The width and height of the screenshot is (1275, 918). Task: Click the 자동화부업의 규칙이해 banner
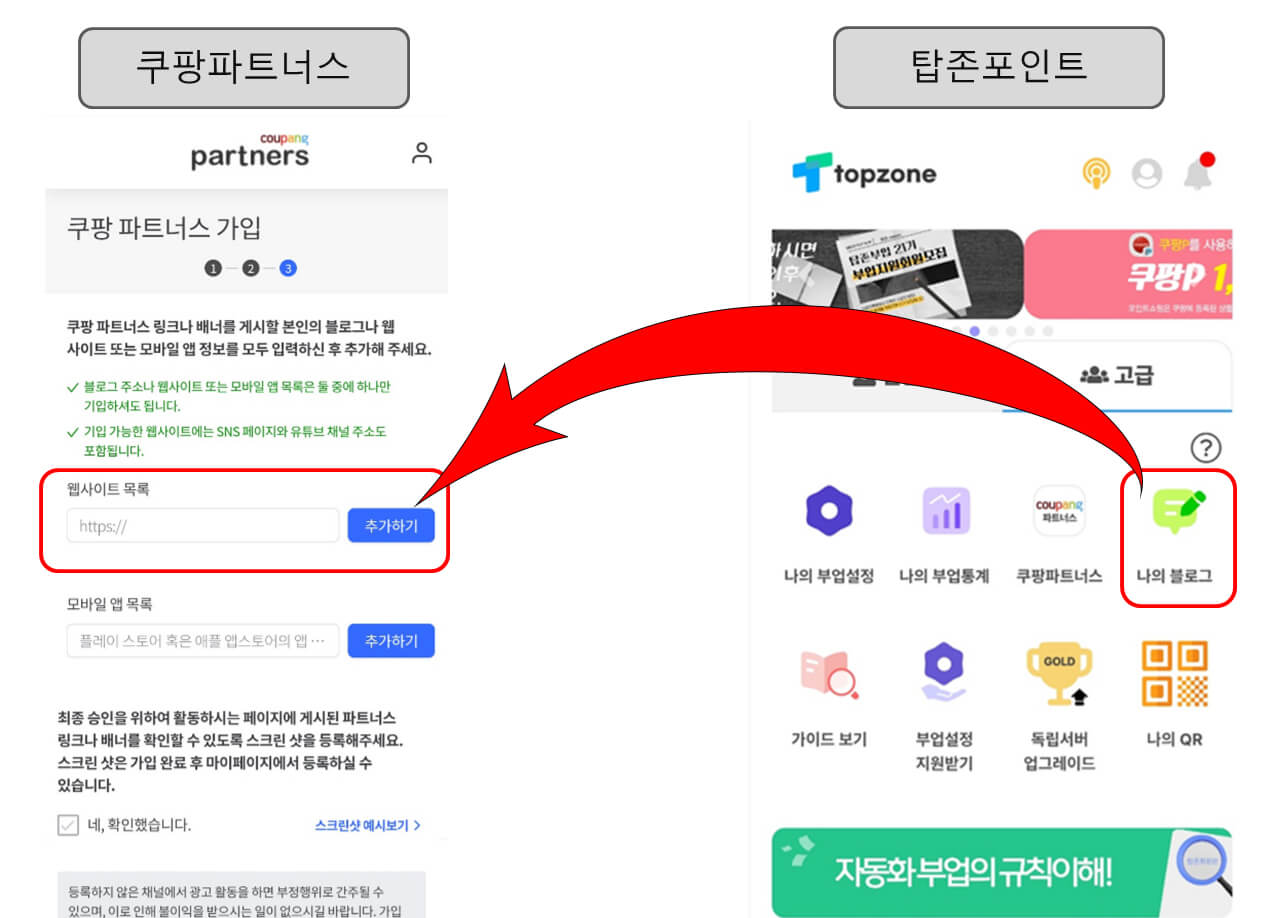tap(1002, 870)
